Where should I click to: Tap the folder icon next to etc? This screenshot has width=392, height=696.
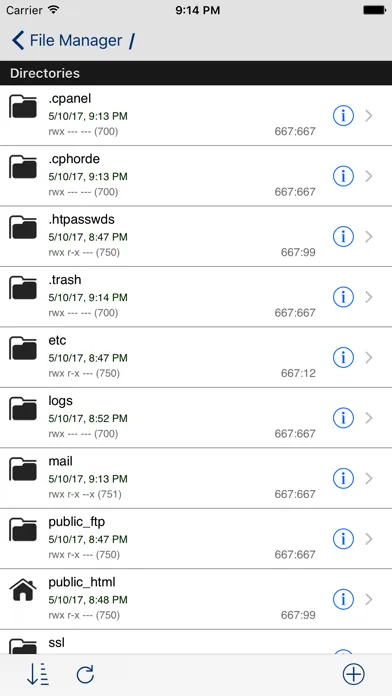coord(23,348)
